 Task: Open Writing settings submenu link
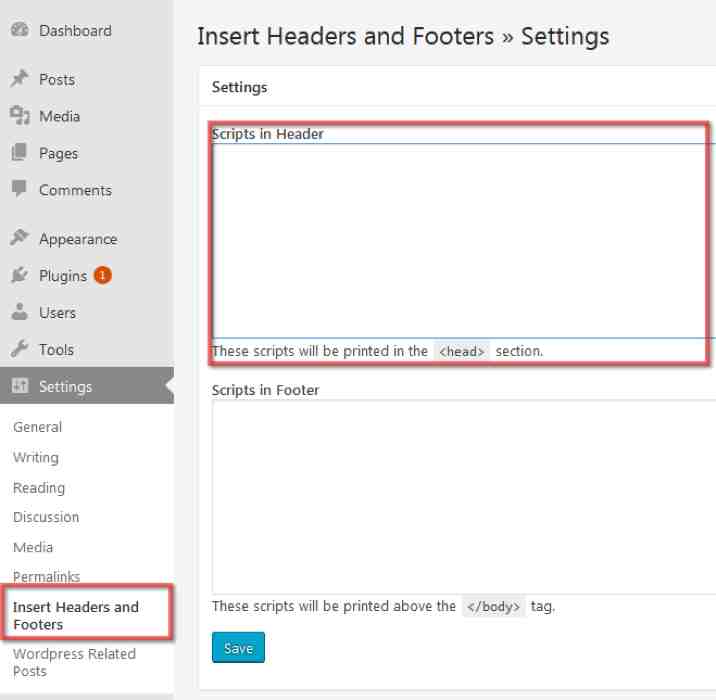tap(36, 457)
